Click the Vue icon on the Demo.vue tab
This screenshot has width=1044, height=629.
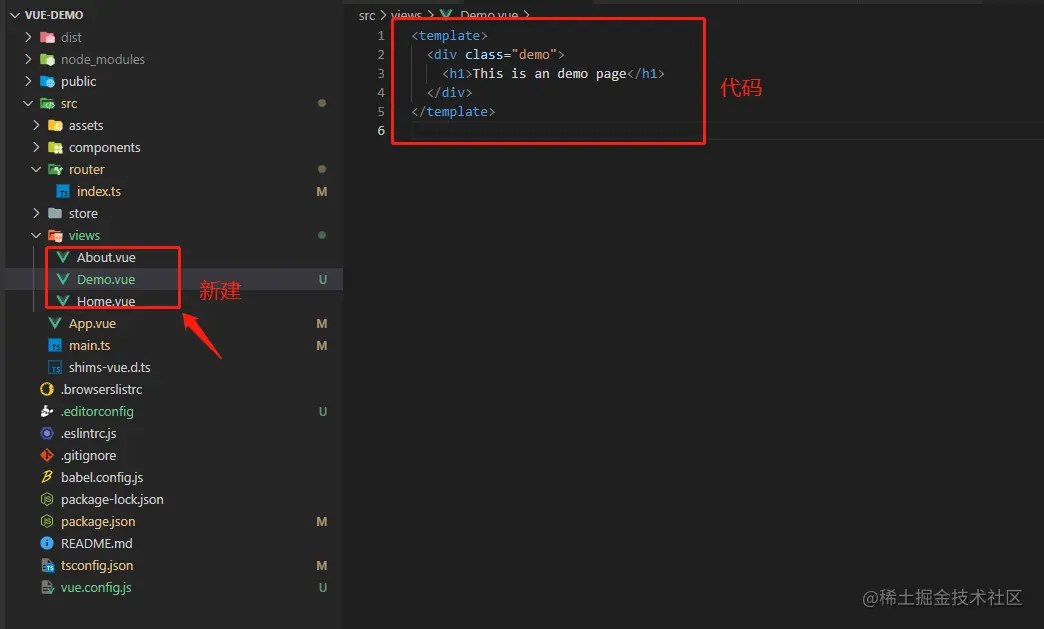[x=444, y=15]
